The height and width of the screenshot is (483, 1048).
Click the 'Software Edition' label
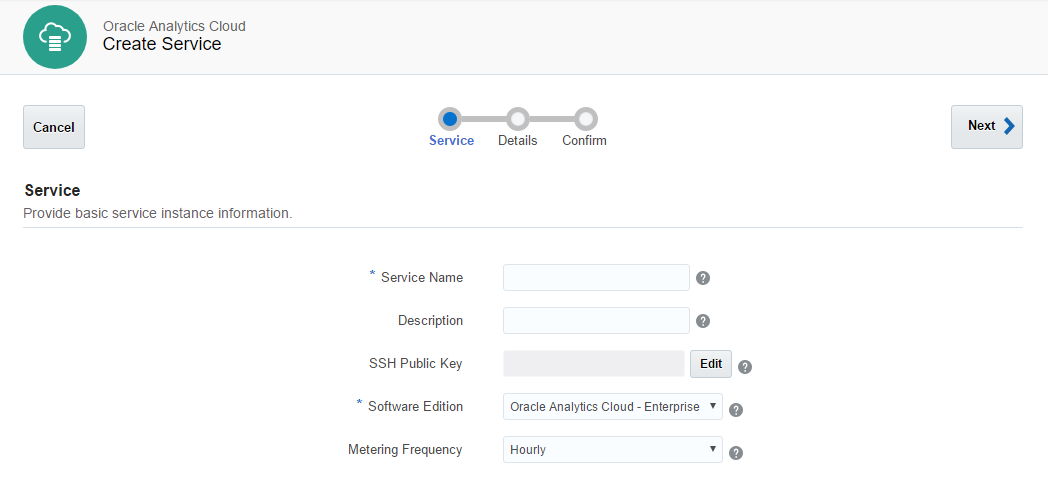(x=415, y=406)
